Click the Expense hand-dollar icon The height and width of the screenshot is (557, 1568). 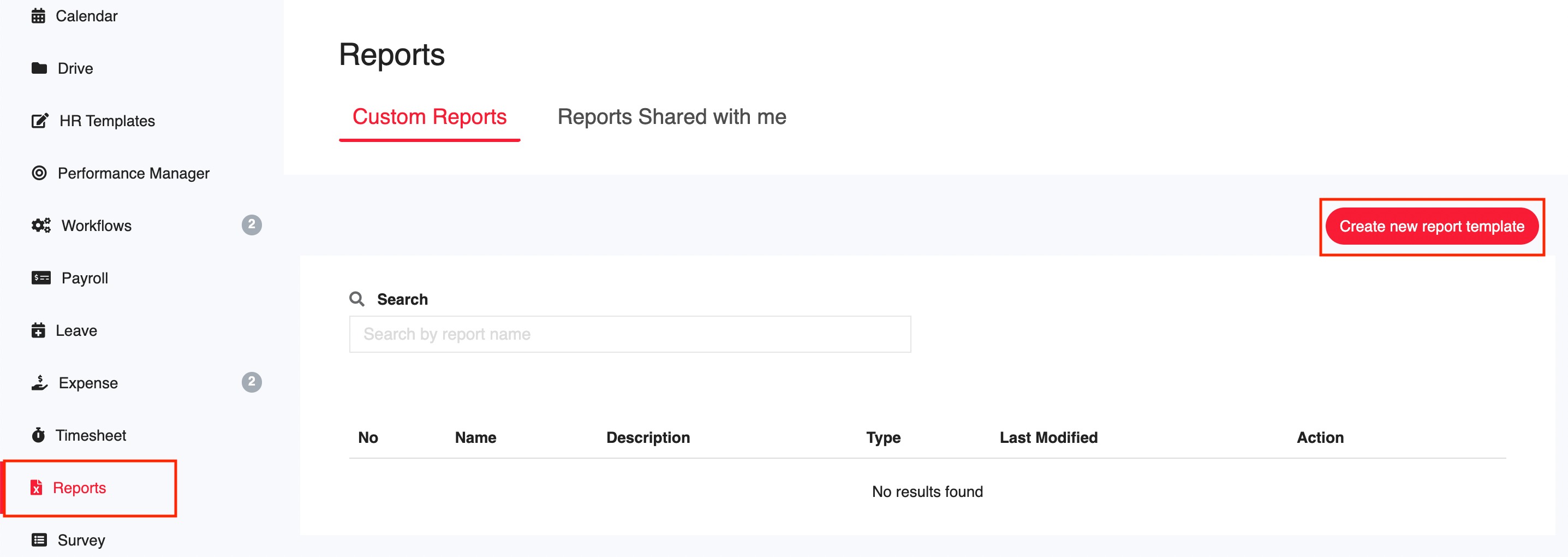pos(39,382)
